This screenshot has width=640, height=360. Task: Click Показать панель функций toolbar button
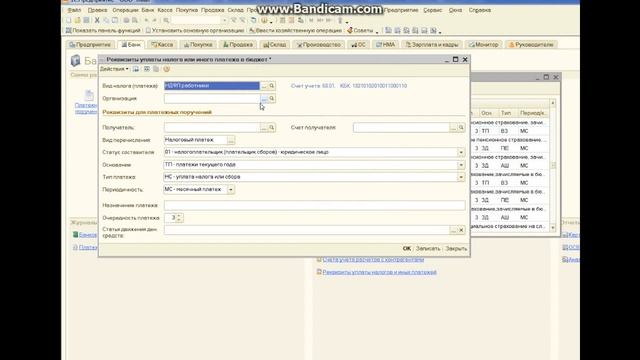[103, 31]
